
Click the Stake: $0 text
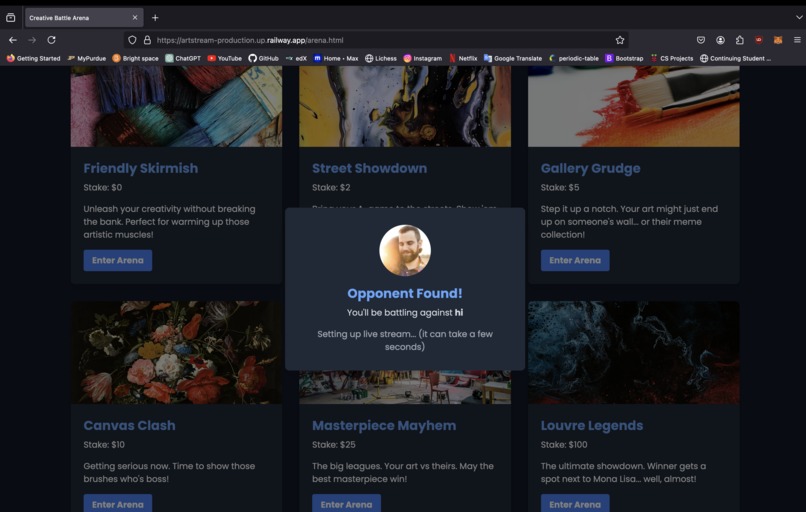(103, 188)
